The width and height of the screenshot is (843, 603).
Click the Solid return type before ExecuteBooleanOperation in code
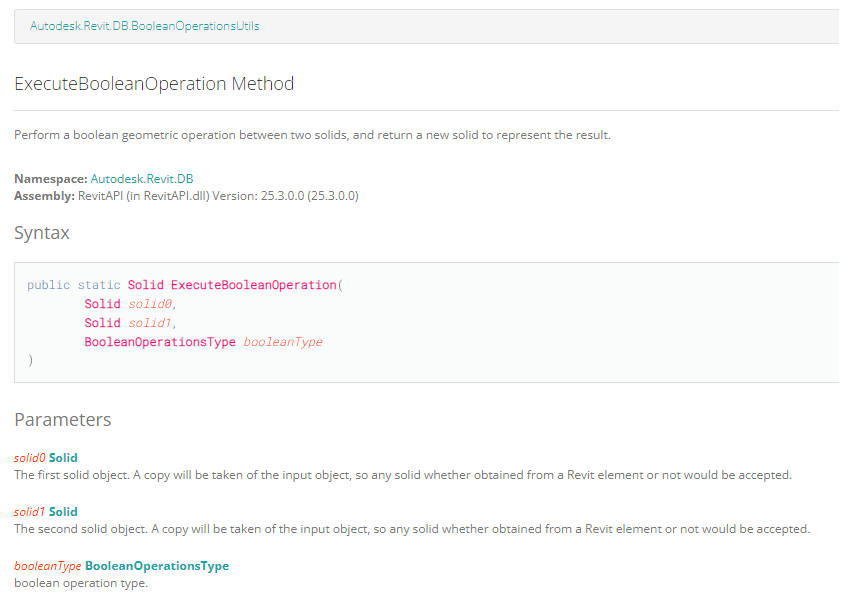pyautogui.click(x=146, y=285)
